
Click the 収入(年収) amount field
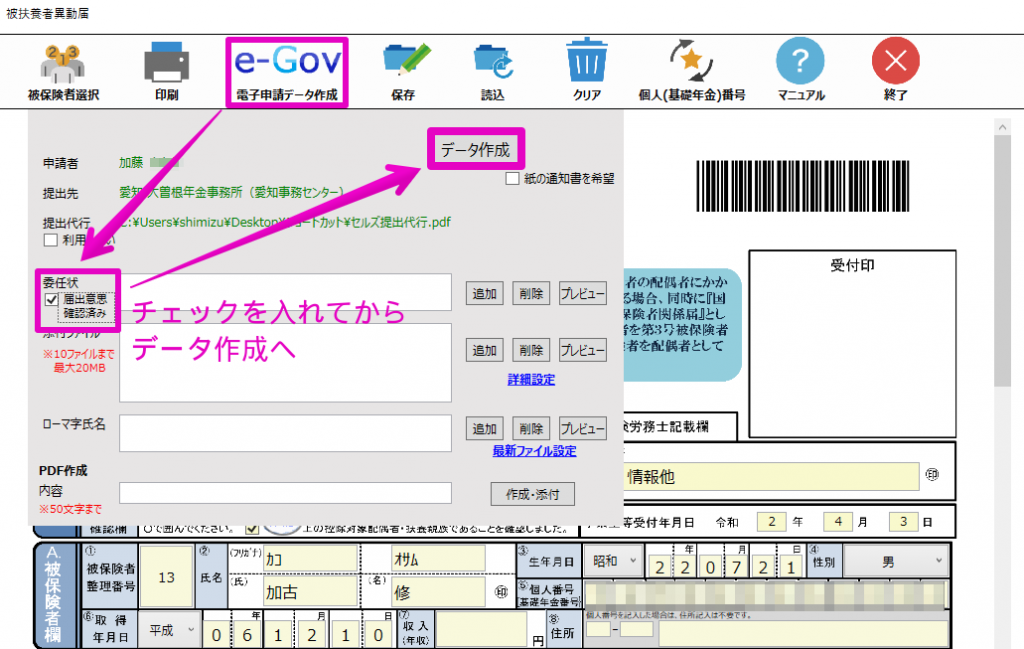click(x=481, y=630)
